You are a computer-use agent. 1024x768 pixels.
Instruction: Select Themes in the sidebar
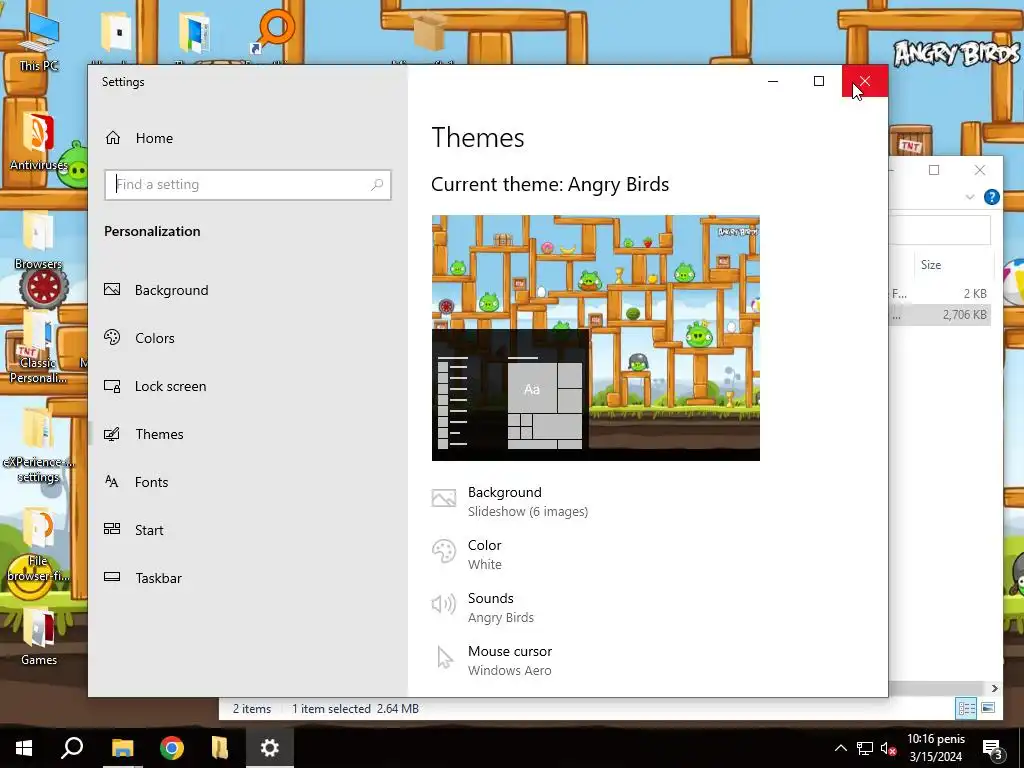click(144, 434)
